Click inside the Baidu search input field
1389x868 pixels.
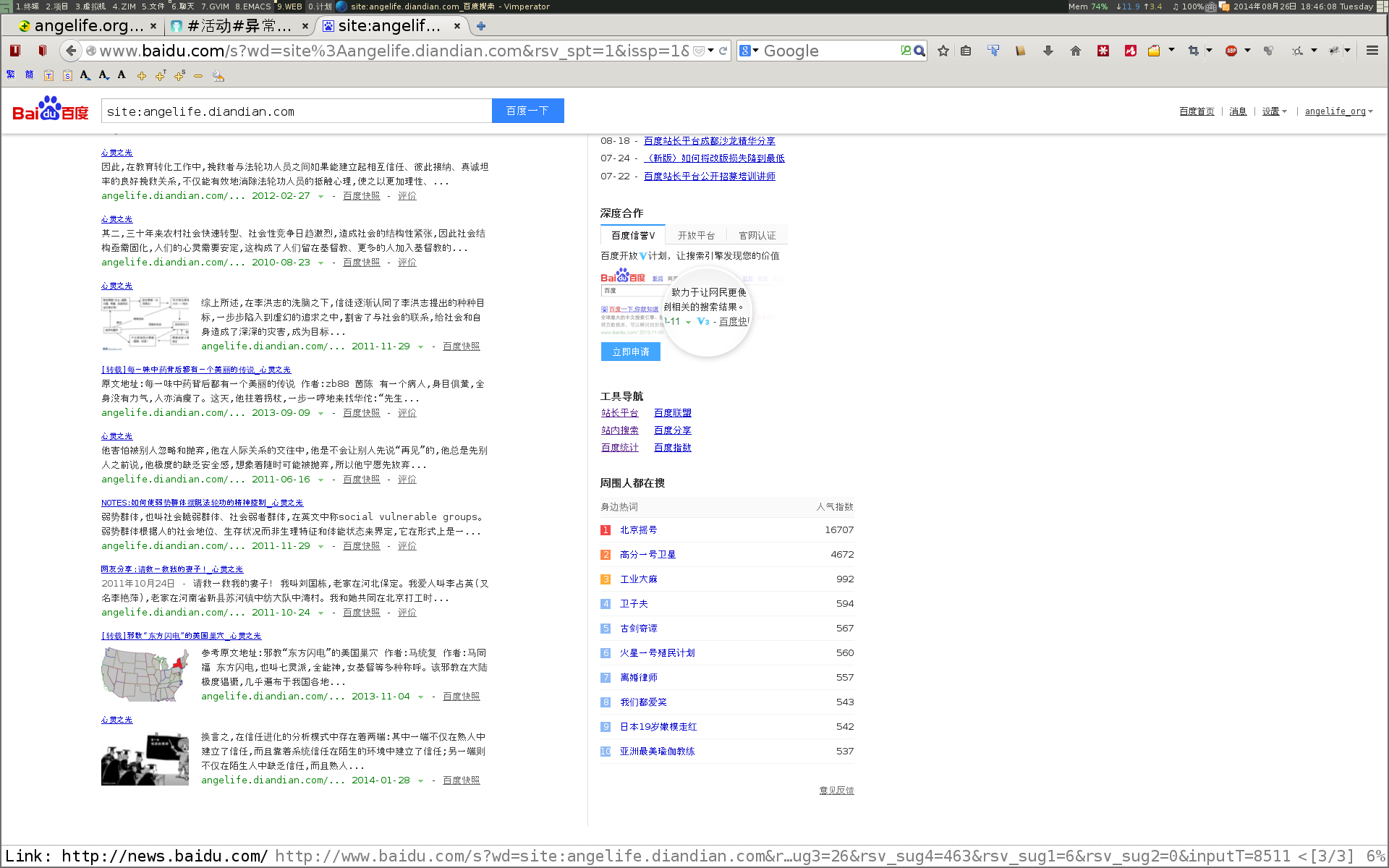[x=297, y=111]
